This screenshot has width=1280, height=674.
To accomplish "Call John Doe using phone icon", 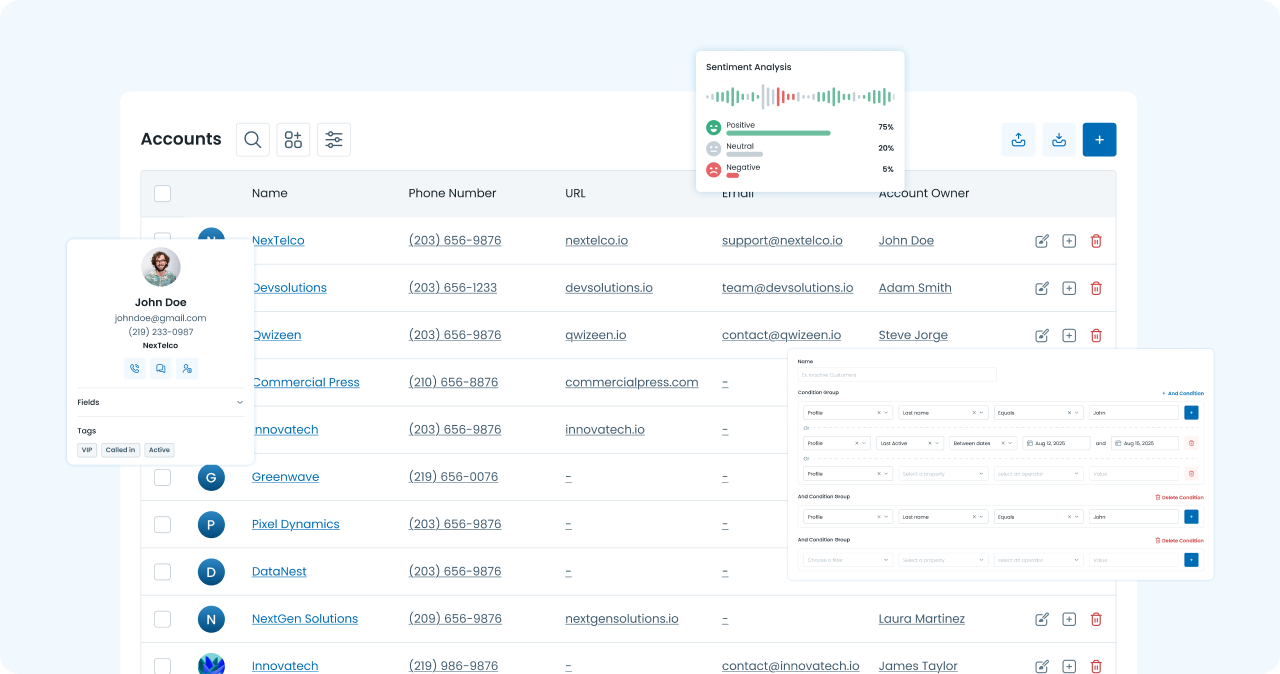I will coord(135,369).
